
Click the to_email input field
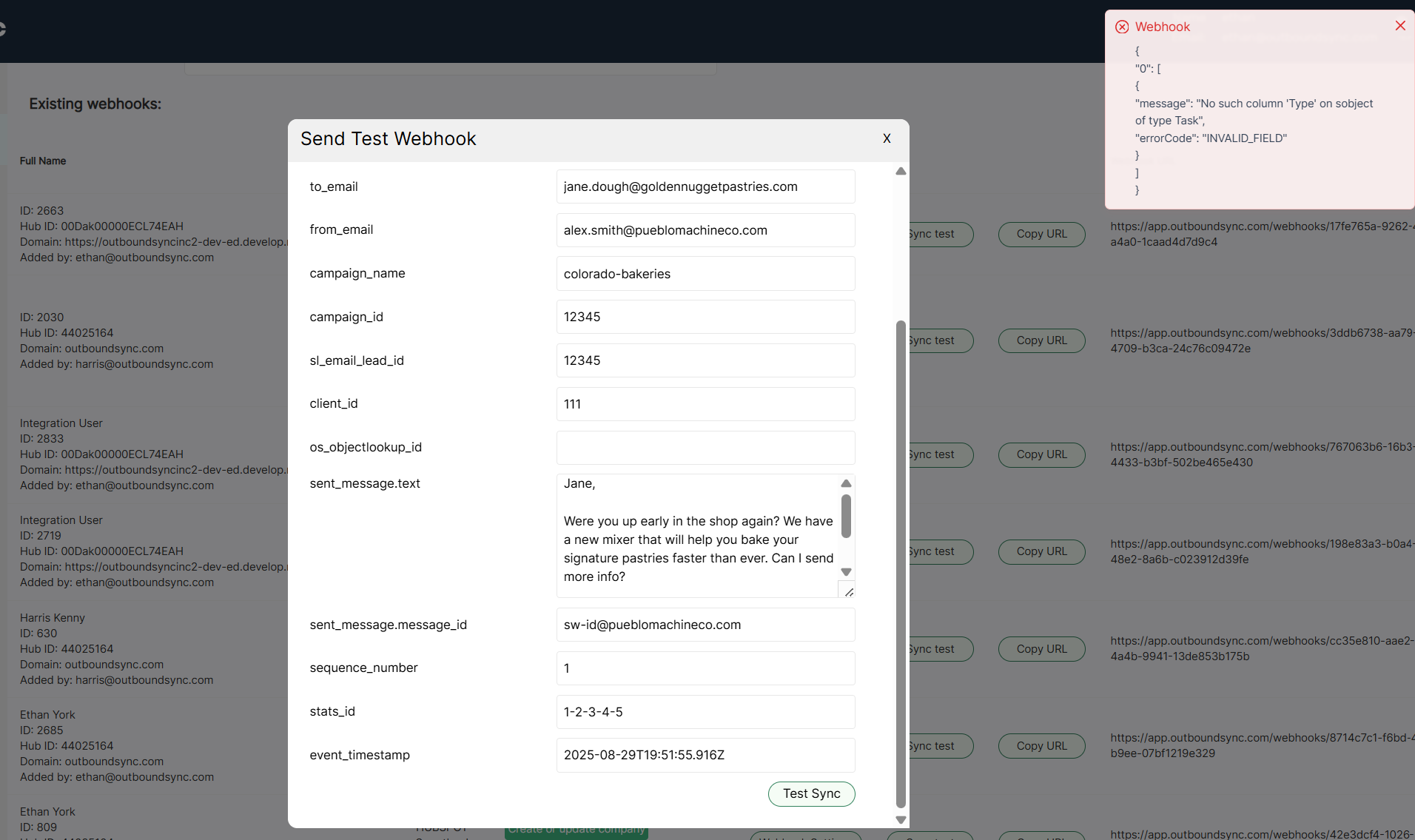click(x=705, y=187)
